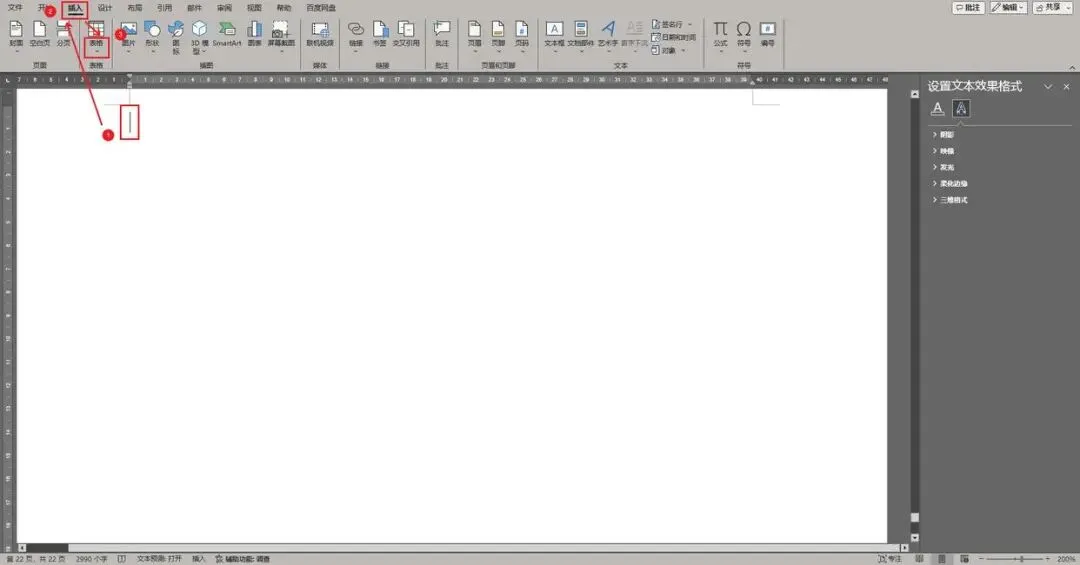The image size is (1080, 565).
Task: Insert WordArt (艺术字)
Action: click(608, 36)
